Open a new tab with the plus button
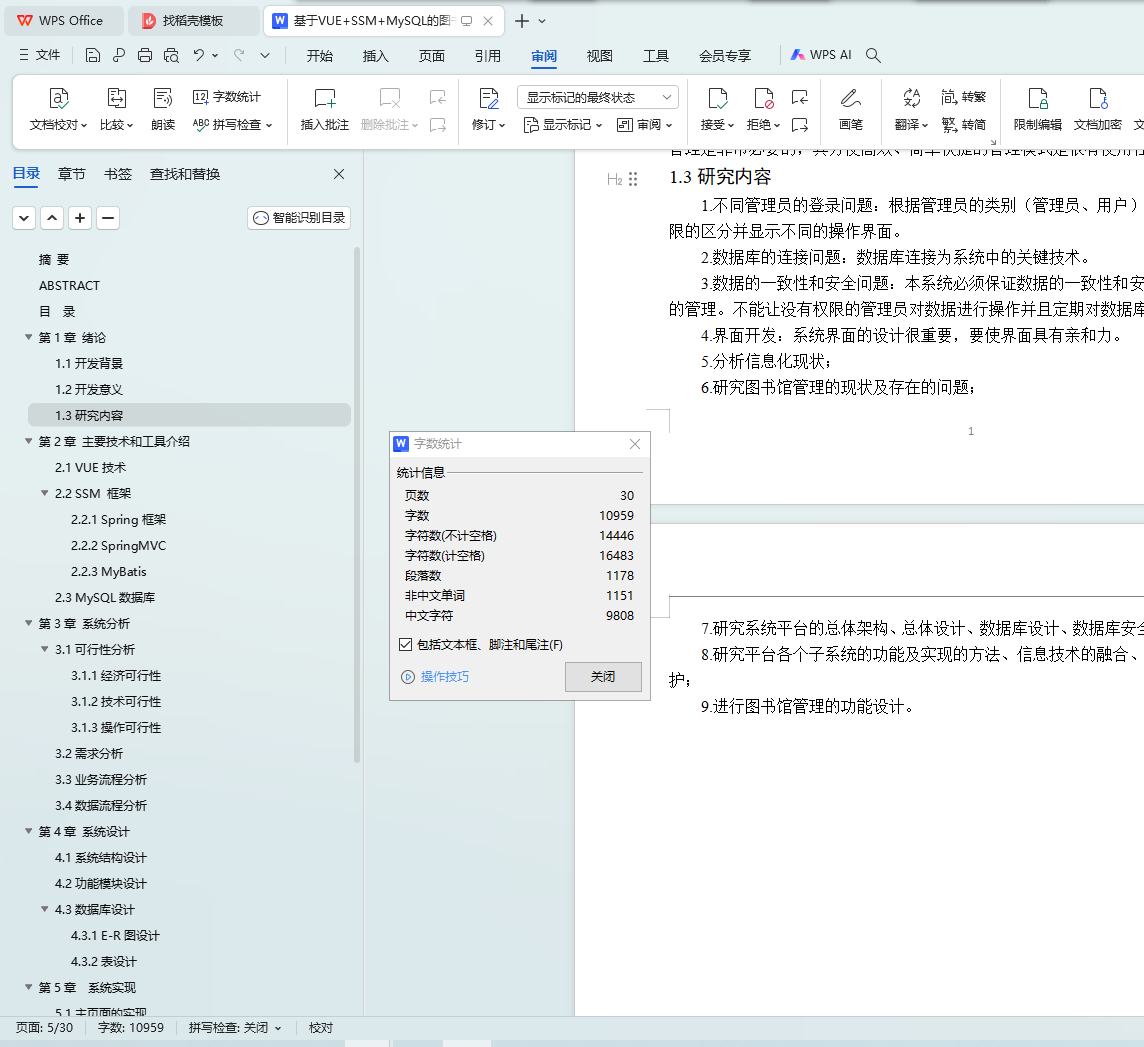This screenshot has height=1047, width=1144. click(x=521, y=20)
